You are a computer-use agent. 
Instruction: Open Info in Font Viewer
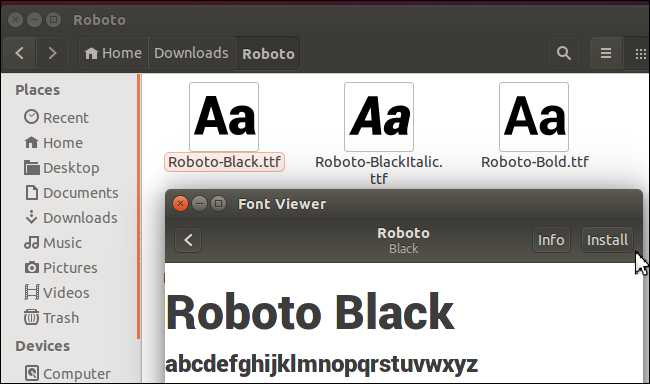click(551, 240)
